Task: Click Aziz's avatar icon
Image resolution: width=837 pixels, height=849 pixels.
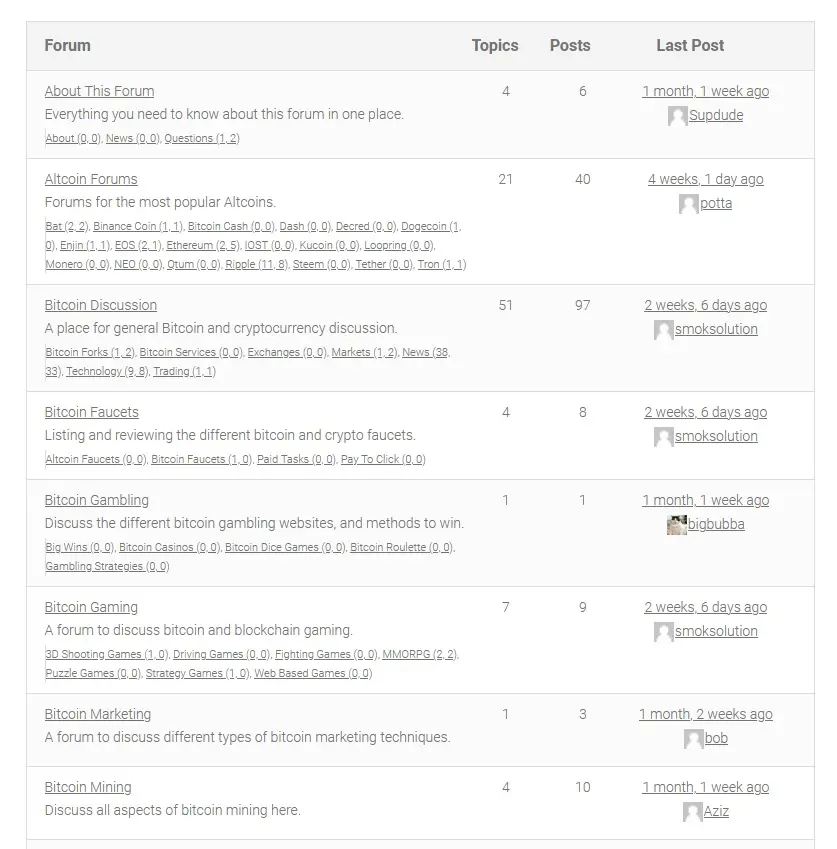Action: pyautogui.click(x=692, y=812)
